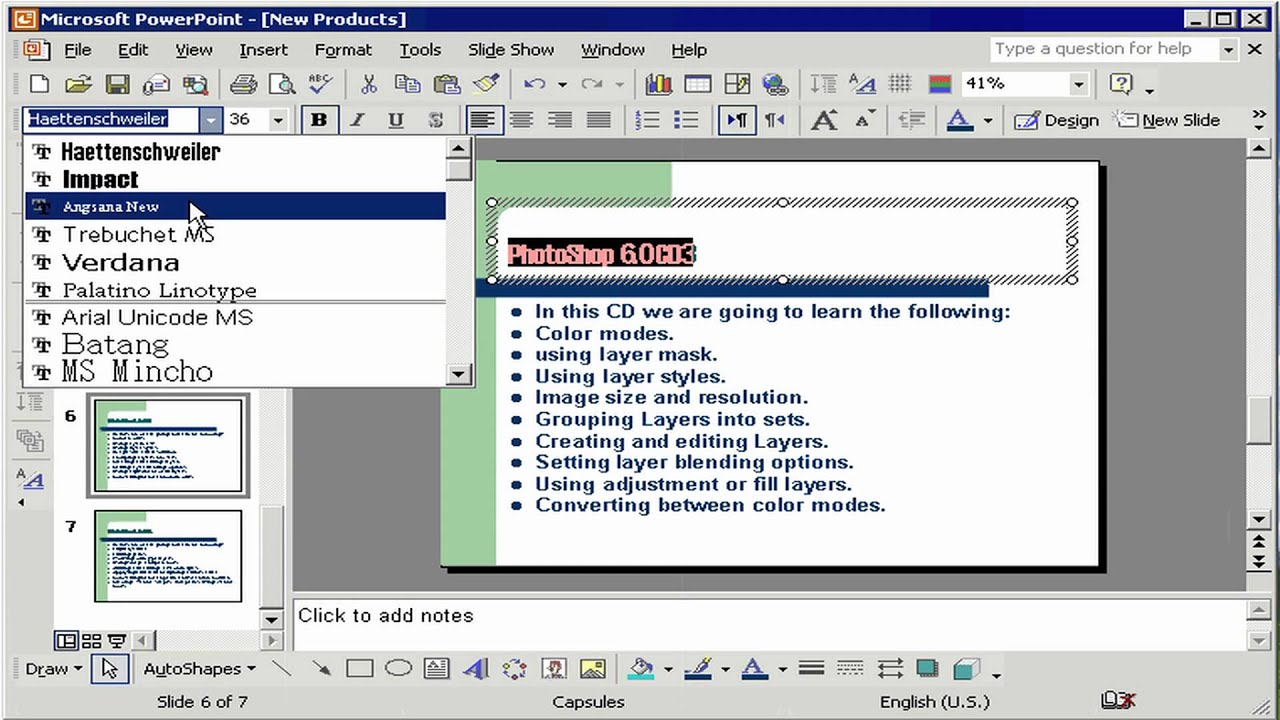This screenshot has width=1280, height=720.
Task: Insert a hyperlink with the globe icon
Action: [x=775, y=84]
